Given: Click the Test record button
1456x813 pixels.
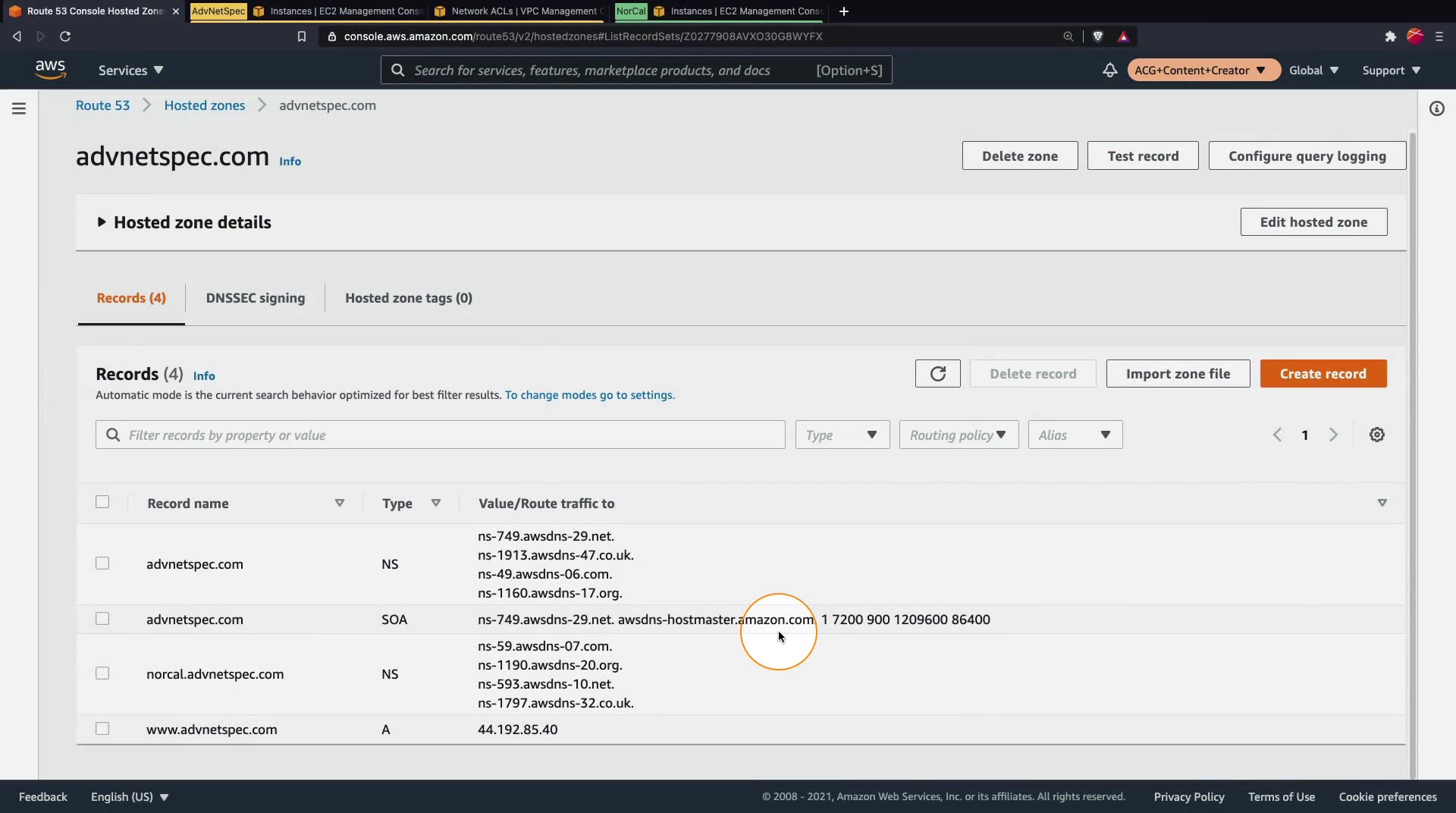Looking at the screenshot, I should (x=1143, y=155).
